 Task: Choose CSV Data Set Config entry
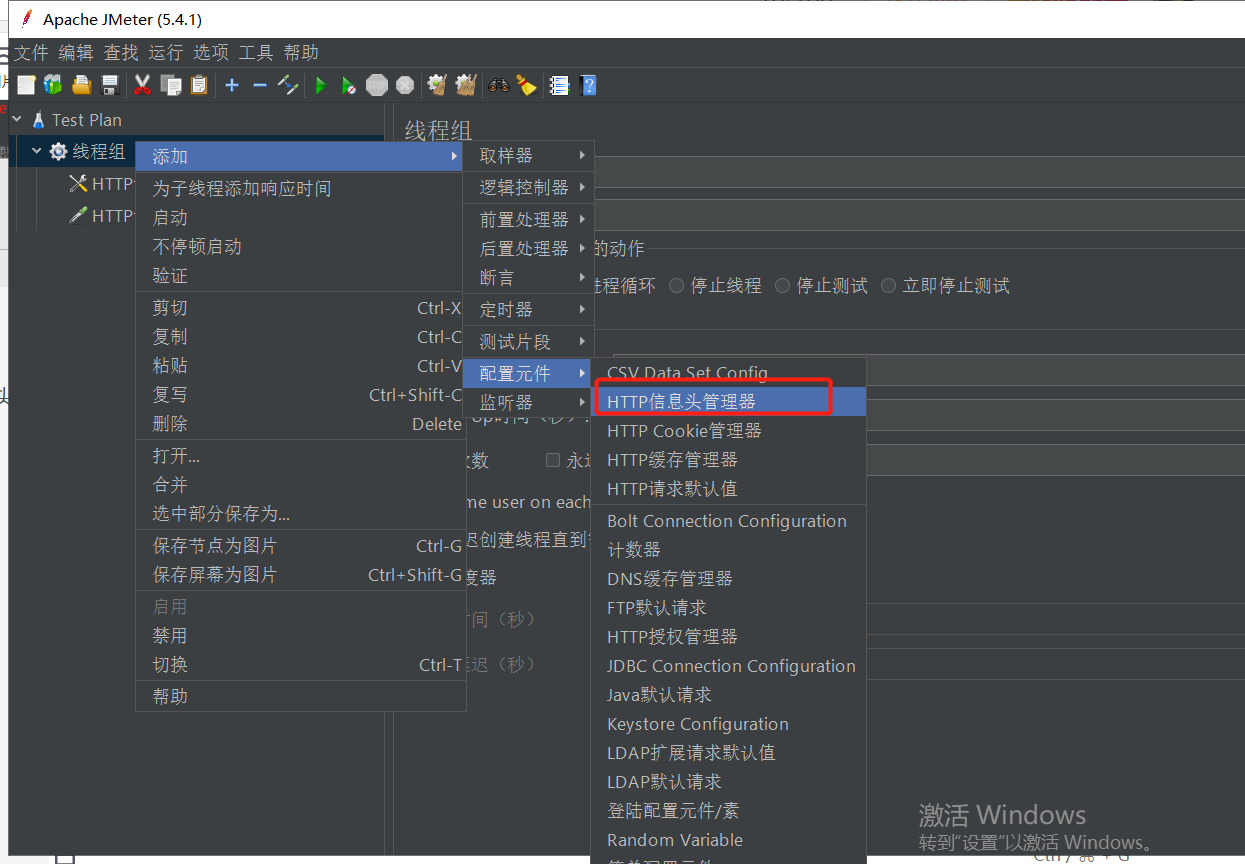pyautogui.click(x=729, y=373)
